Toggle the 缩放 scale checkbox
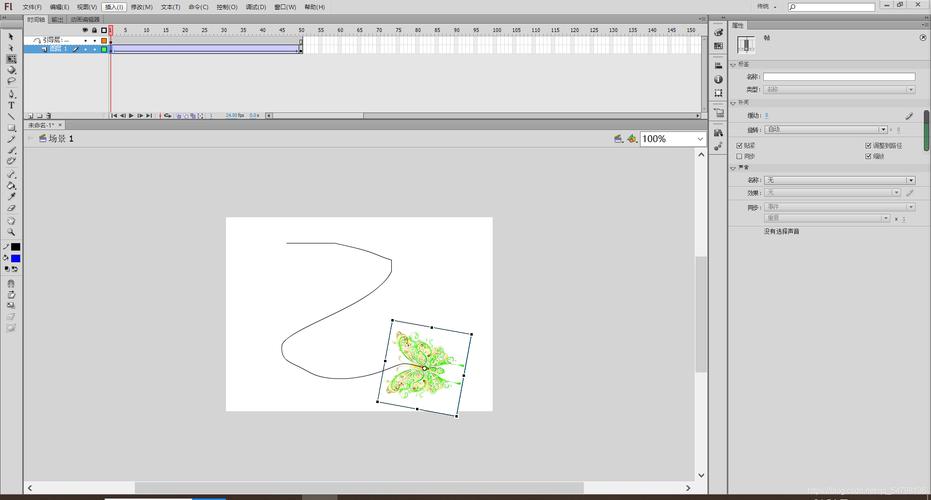Viewport: 931px width, 500px height. pos(868,156)
